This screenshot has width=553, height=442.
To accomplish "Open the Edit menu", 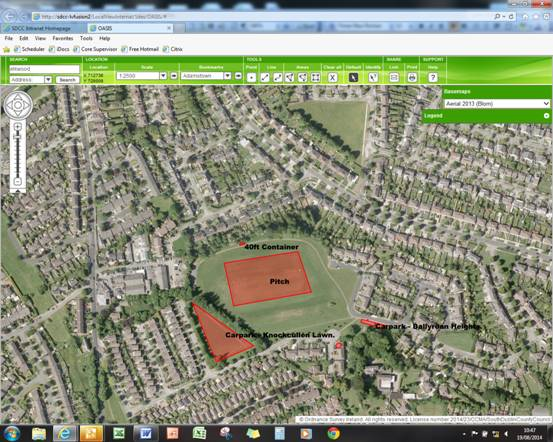I will [x=24, y=38].
